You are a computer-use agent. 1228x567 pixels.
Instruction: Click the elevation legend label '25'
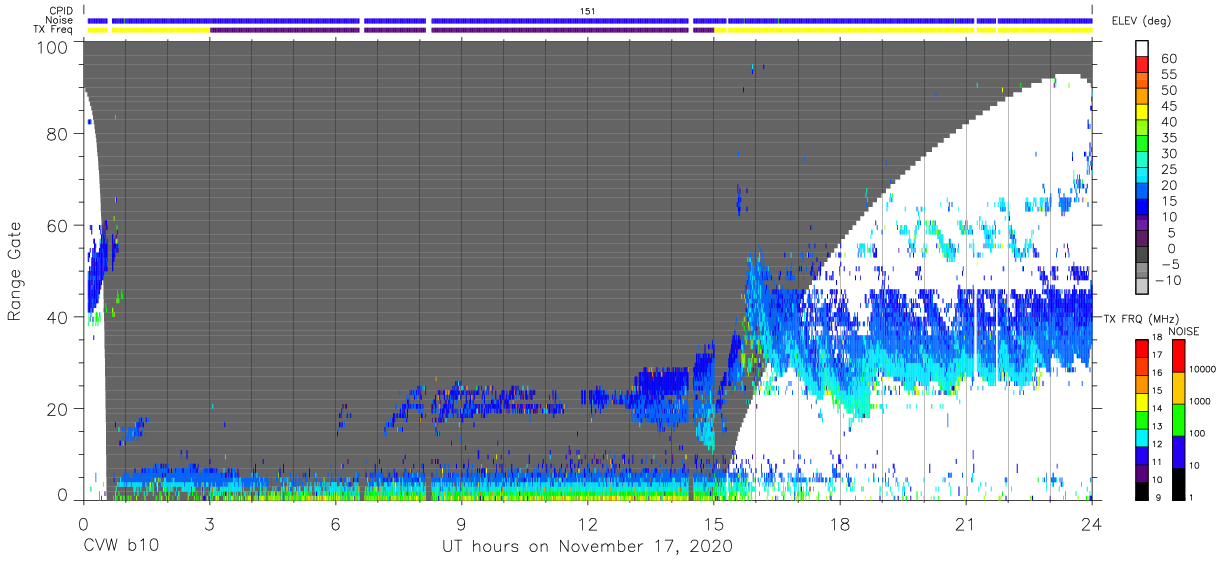click(1167, 169)
